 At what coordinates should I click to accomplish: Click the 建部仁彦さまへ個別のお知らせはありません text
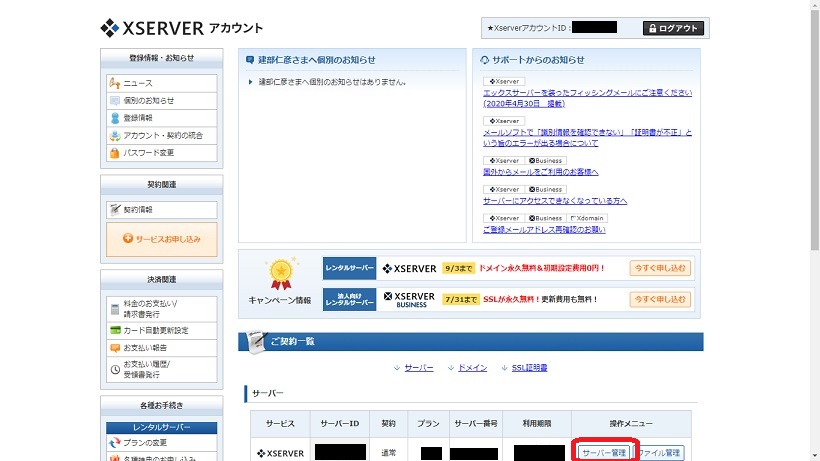pos(332,82)
